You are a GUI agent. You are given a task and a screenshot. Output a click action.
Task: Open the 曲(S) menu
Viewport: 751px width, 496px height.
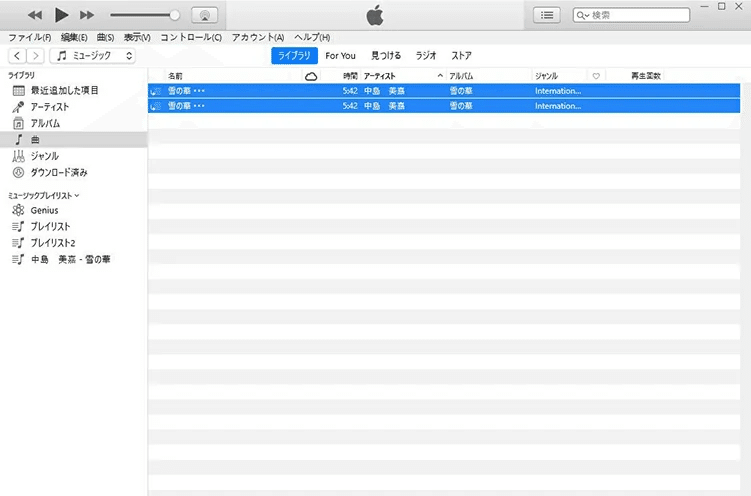(105, 37)
